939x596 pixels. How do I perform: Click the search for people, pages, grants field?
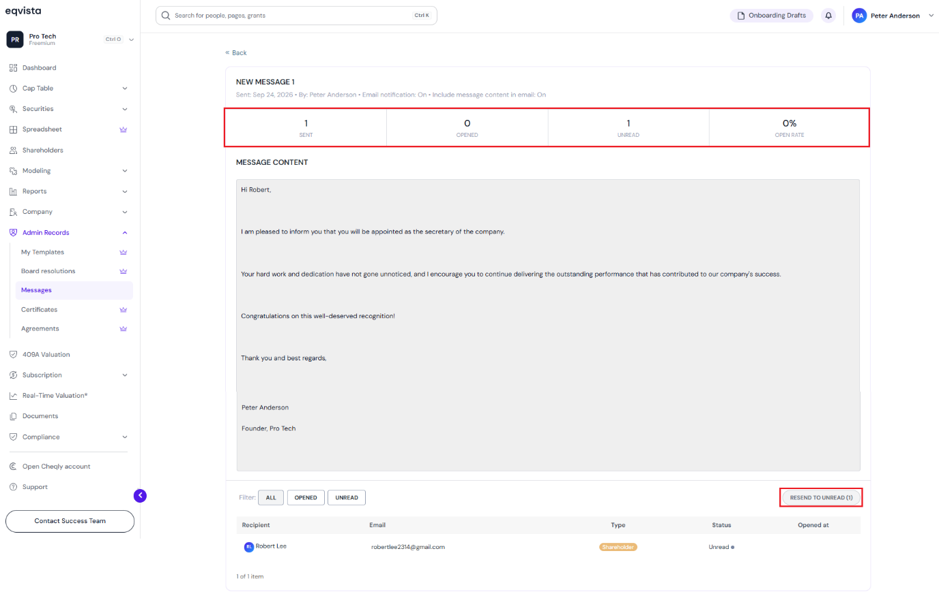coord(296,16)
